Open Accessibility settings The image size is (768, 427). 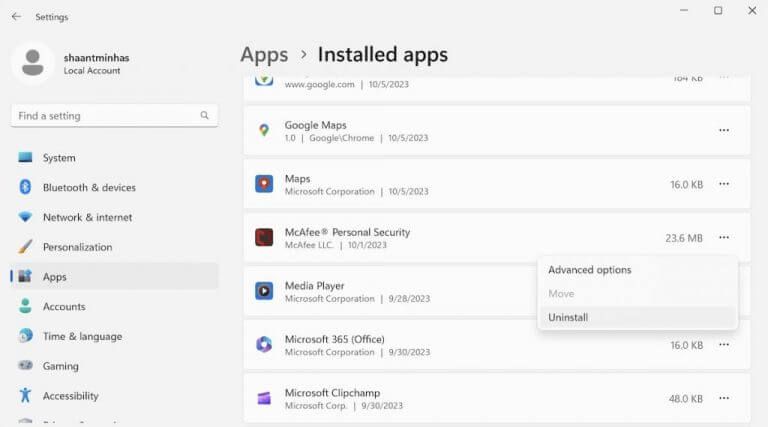coord(114,396)
